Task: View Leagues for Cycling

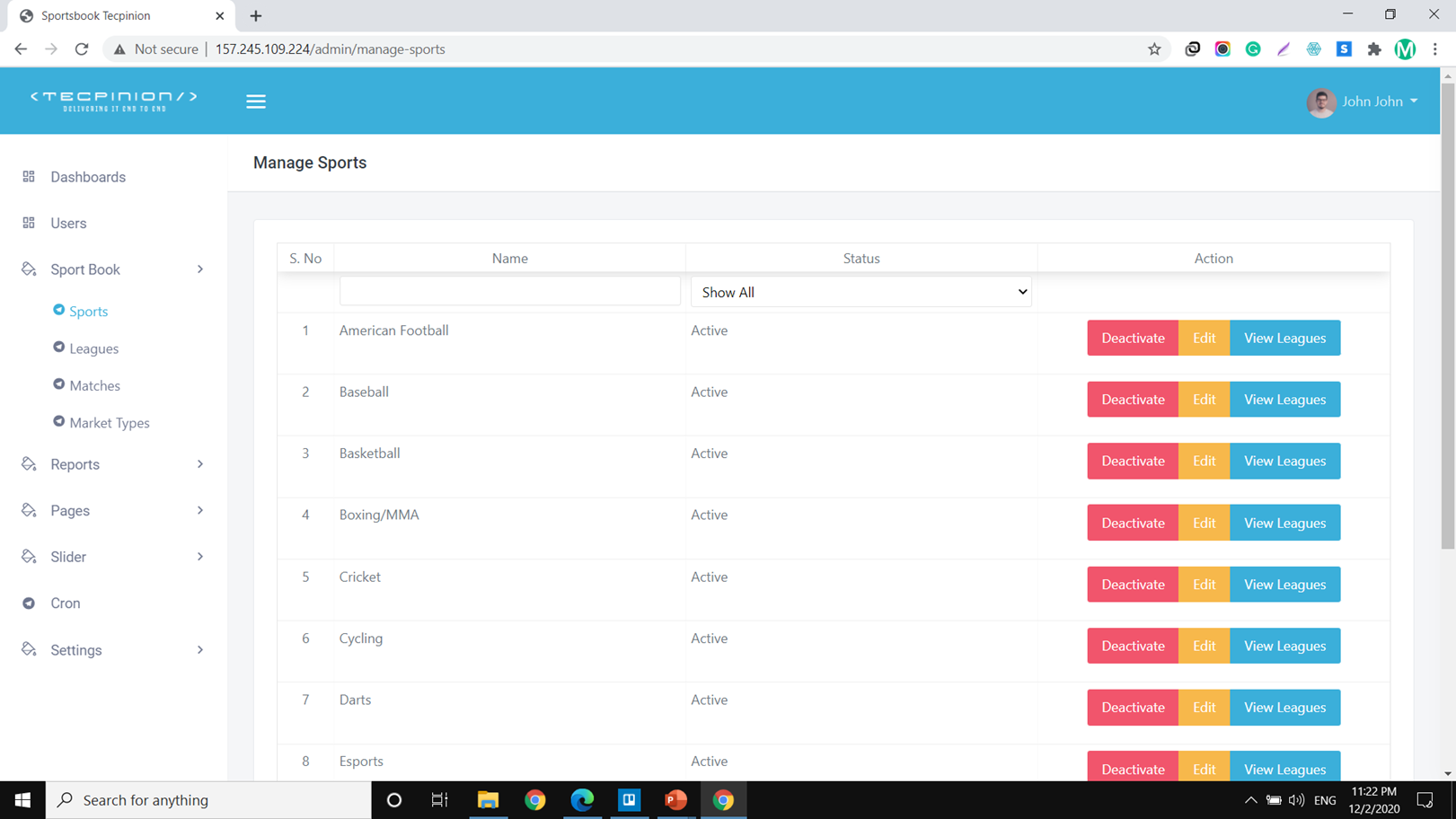Action: tap(1284, 646)
